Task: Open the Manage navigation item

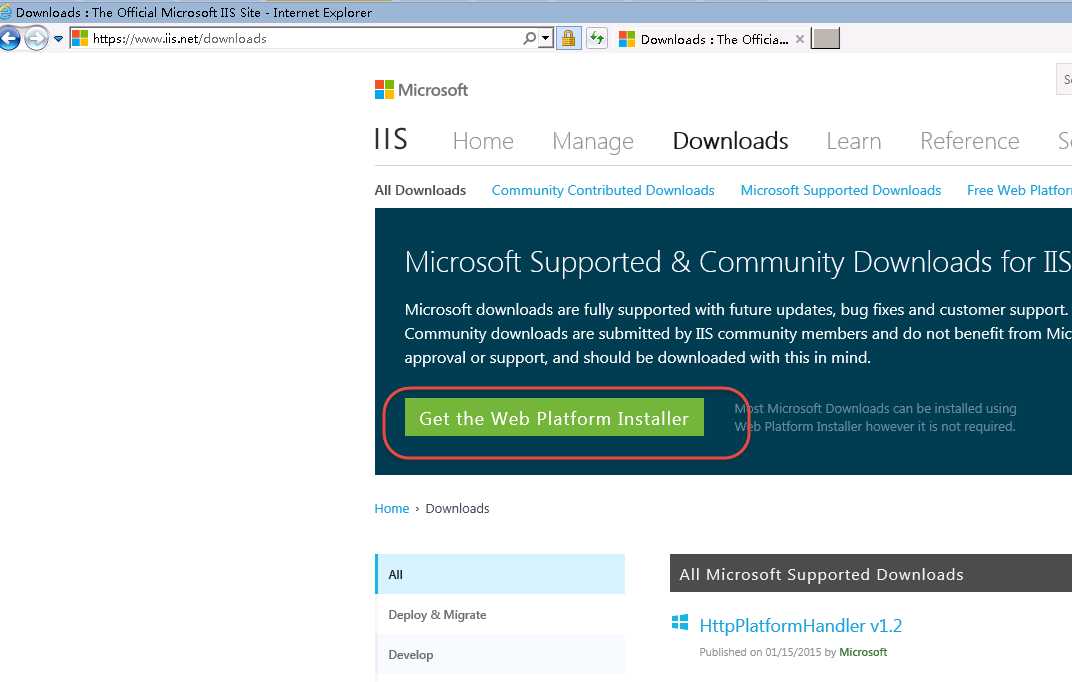Action: [x=593, y=141]
